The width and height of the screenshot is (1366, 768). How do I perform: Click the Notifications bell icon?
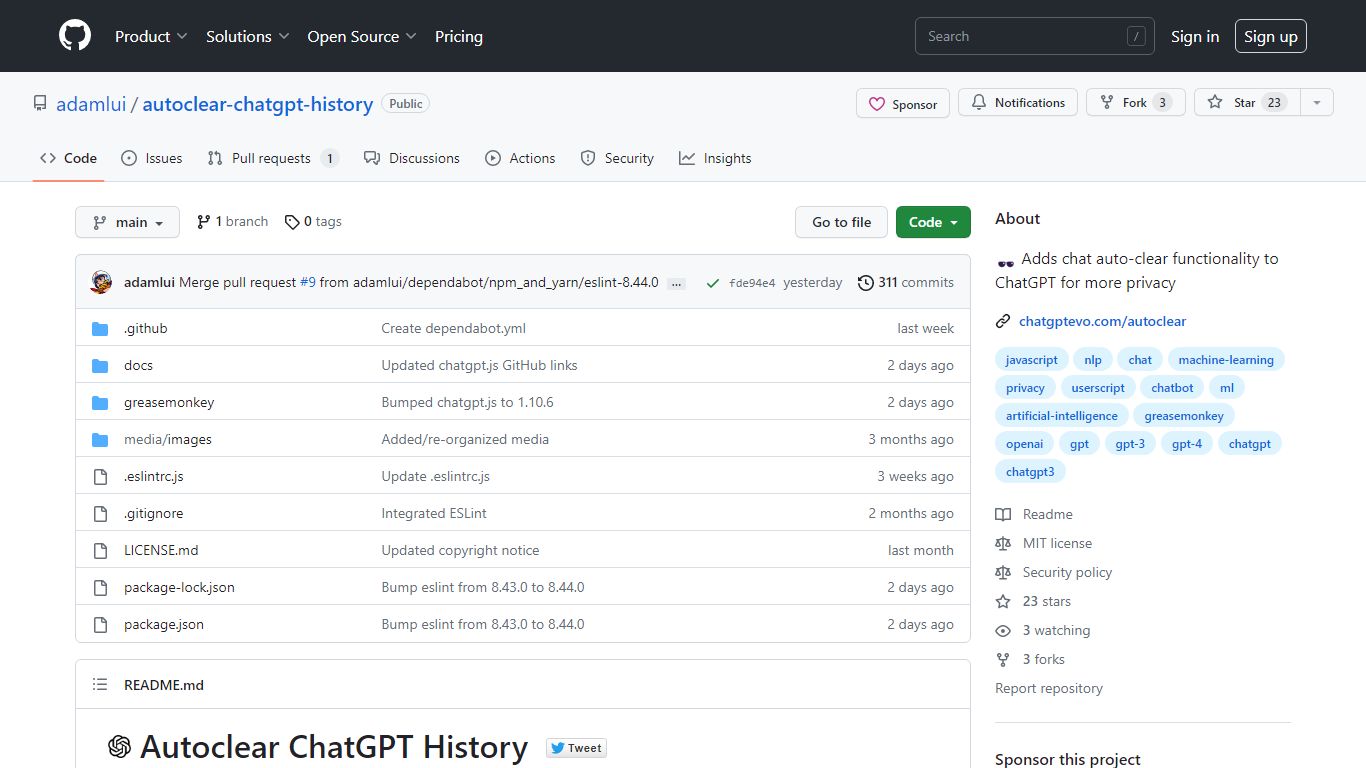pos(977,102)
